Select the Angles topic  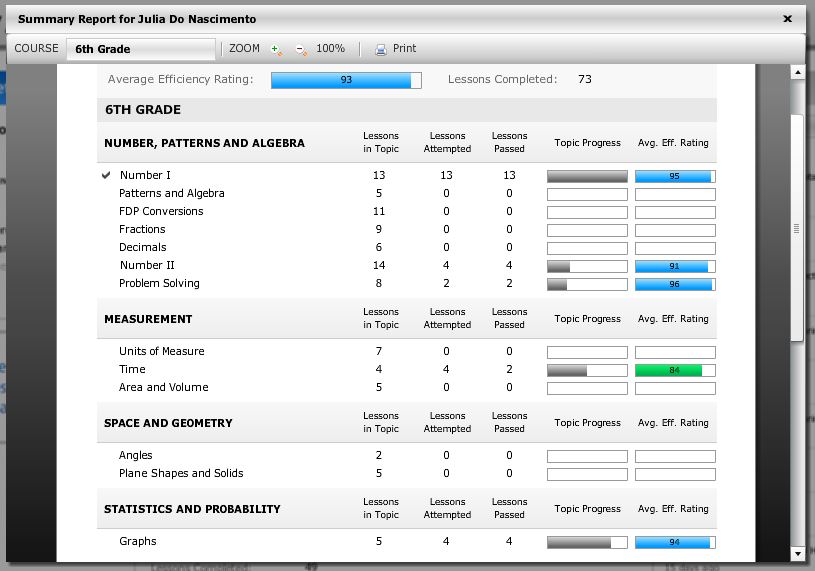[136, 455]
